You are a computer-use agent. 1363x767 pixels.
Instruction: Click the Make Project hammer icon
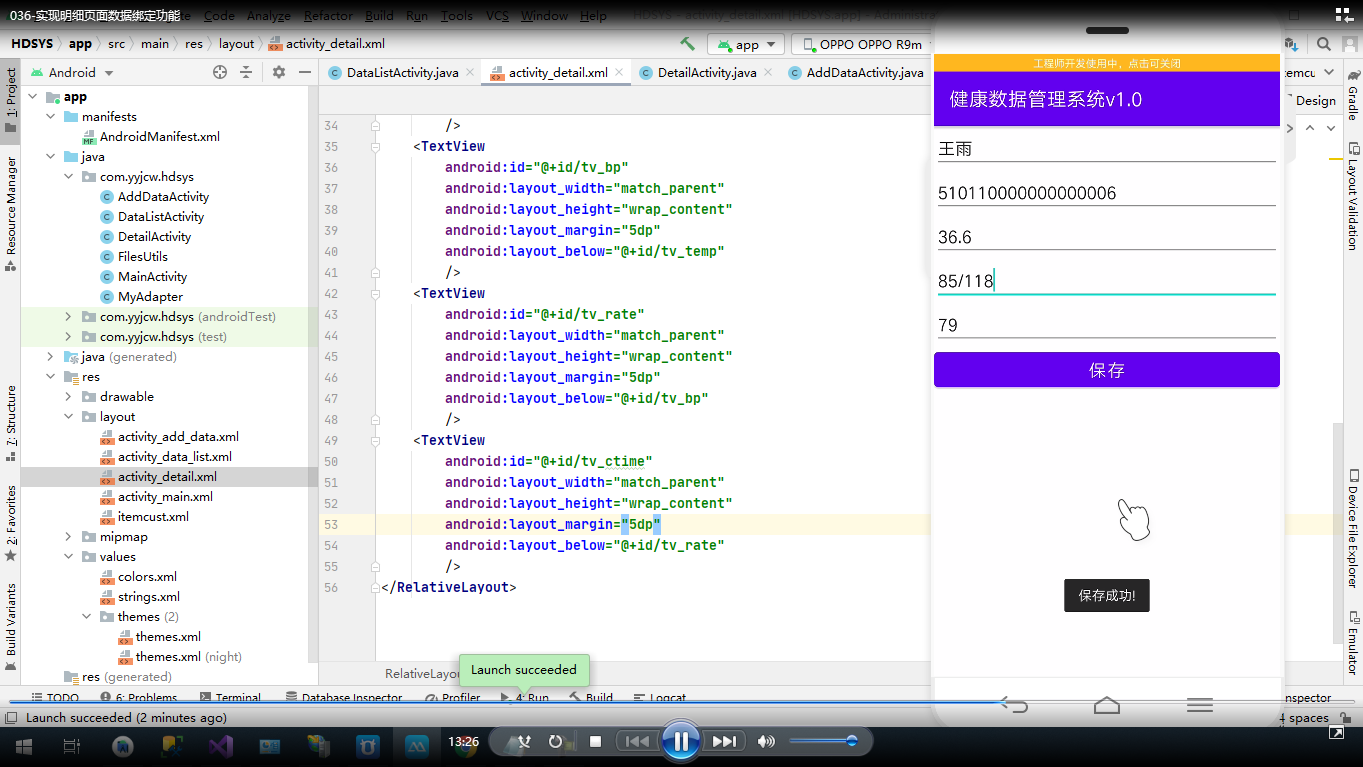687,44
